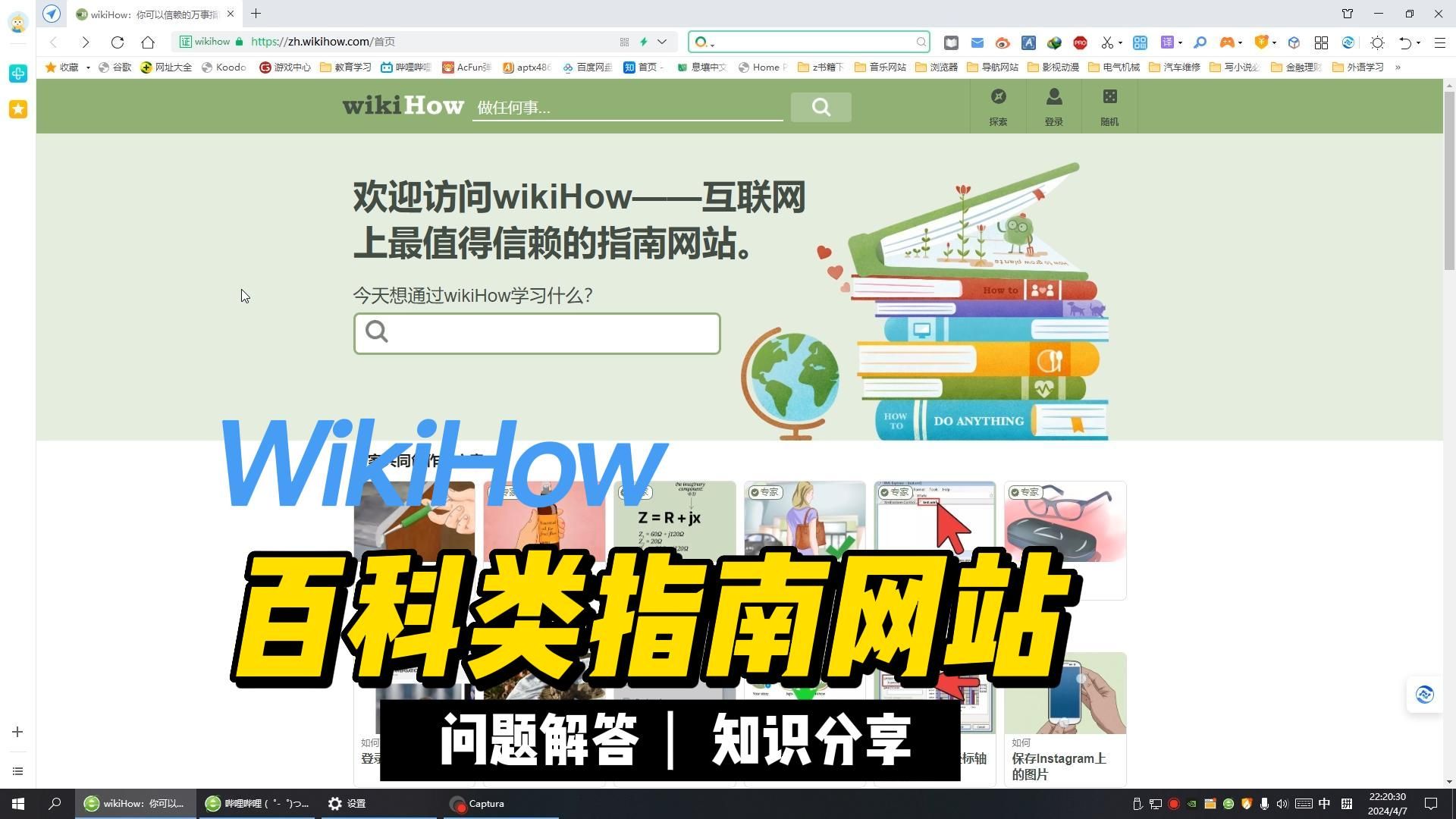The width and height of the screenshot is (1456, 819).
Task: Click the undo closed-tab arrow icon
Action: tap(1405, 42)
